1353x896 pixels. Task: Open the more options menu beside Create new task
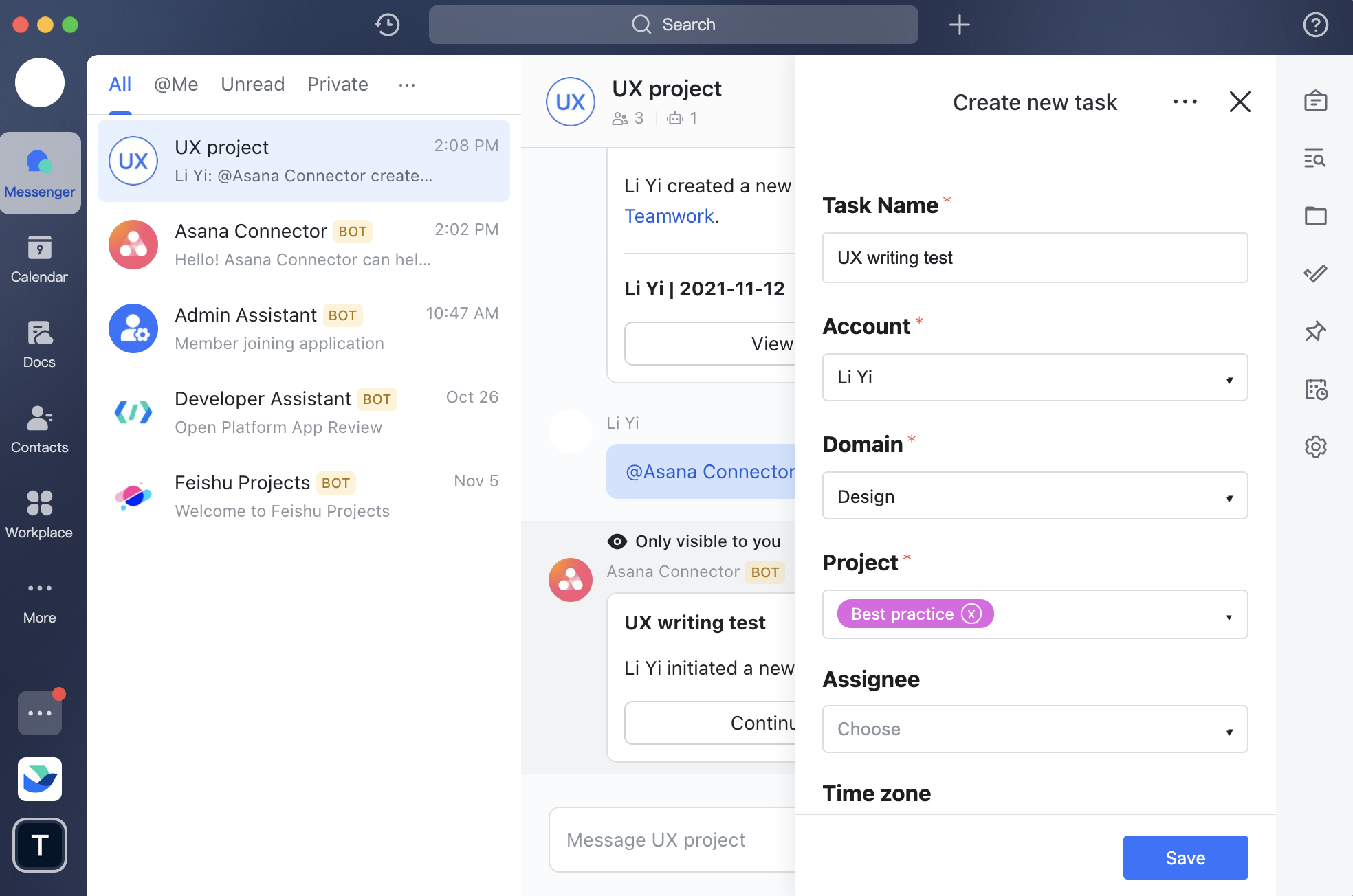[x=1185, y=102]
